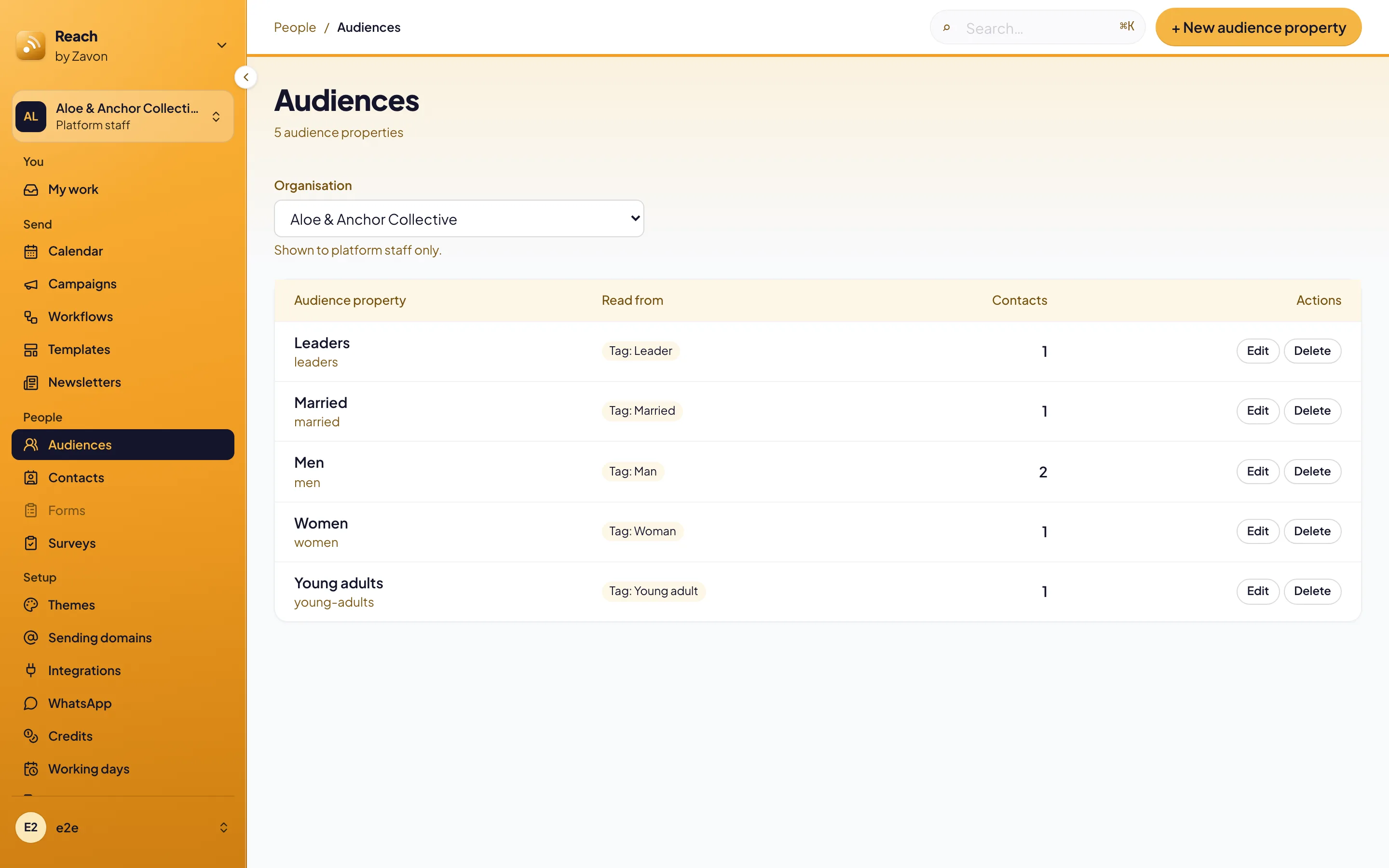Image resolution: width=1389 pixels, height=868 pixels.
Task: Open the Audiences sidebar item
Action: click(123, 445)
